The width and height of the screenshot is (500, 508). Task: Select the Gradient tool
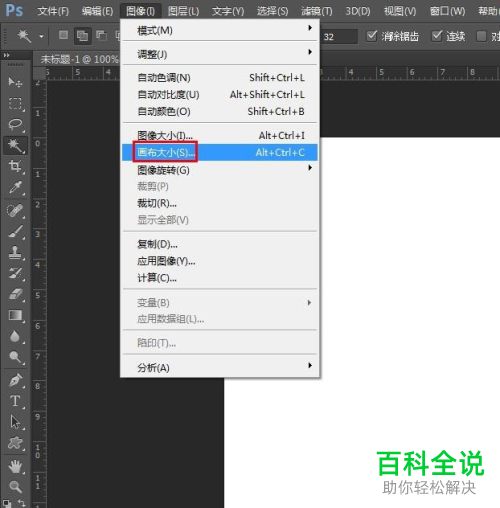15,315
